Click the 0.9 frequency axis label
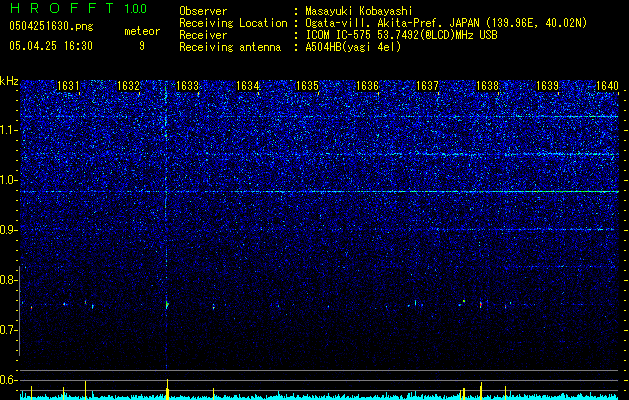629x400 pixels. pyautogui.click(x=8, y=230)
